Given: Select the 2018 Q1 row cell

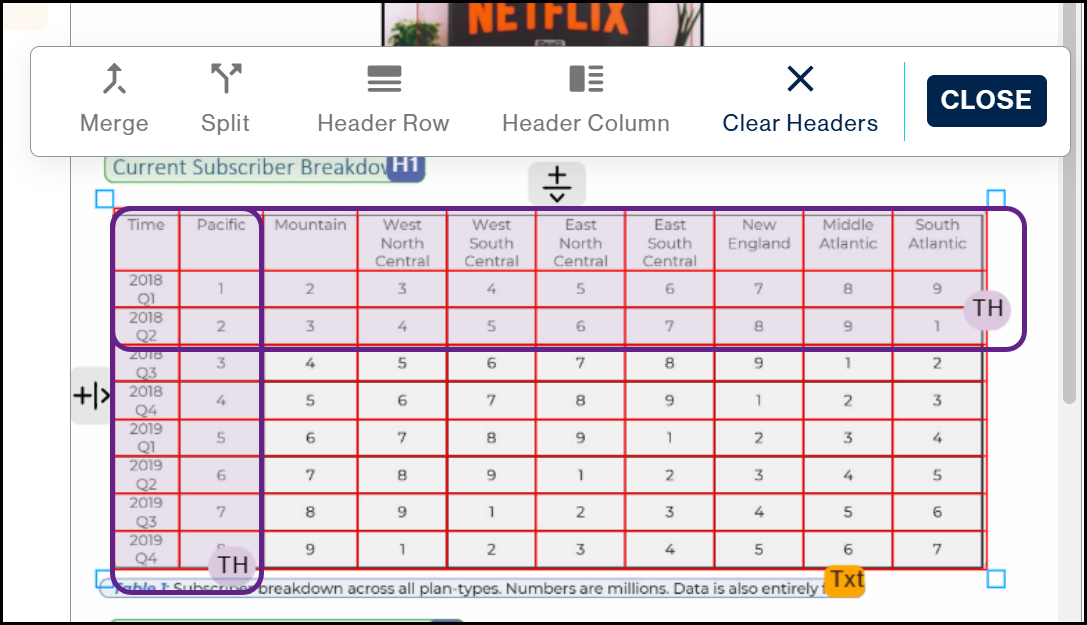Looking at the screenshot, I should click(x=146, y=289).
